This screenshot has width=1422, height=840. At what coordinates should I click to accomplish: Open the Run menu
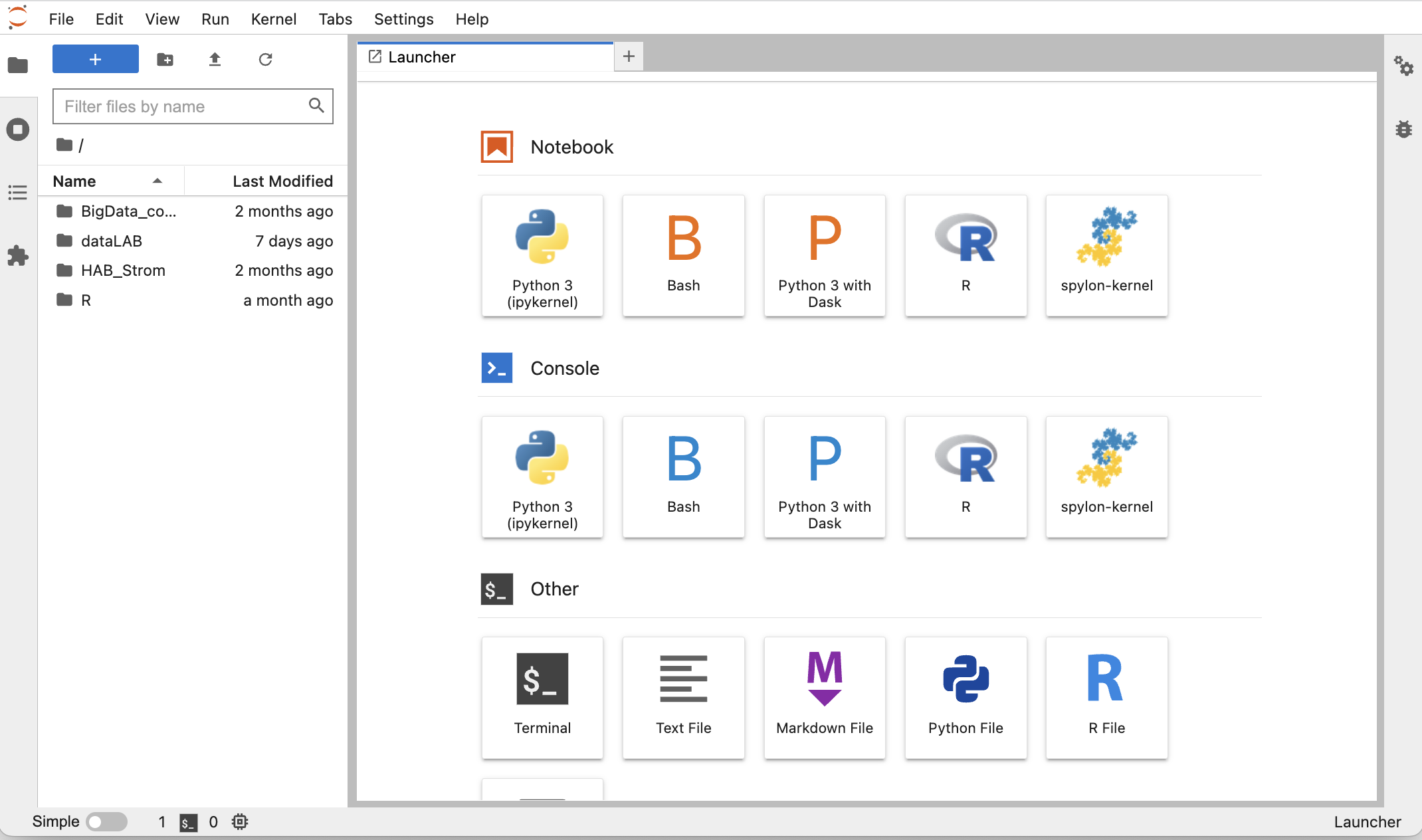[x=215, y=19]
